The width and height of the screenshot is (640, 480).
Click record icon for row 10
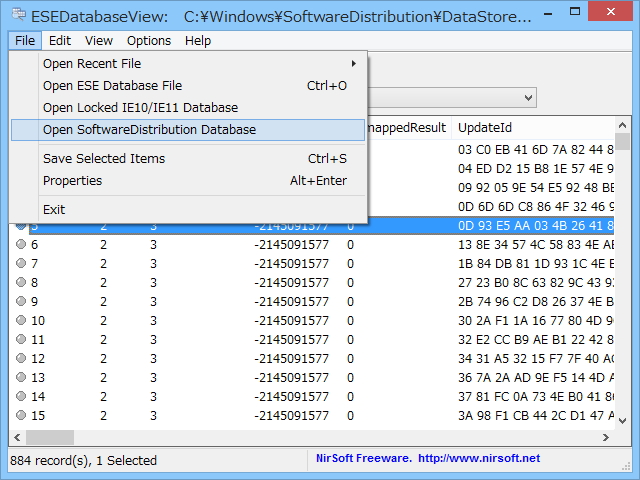click(x=21, y=320)
